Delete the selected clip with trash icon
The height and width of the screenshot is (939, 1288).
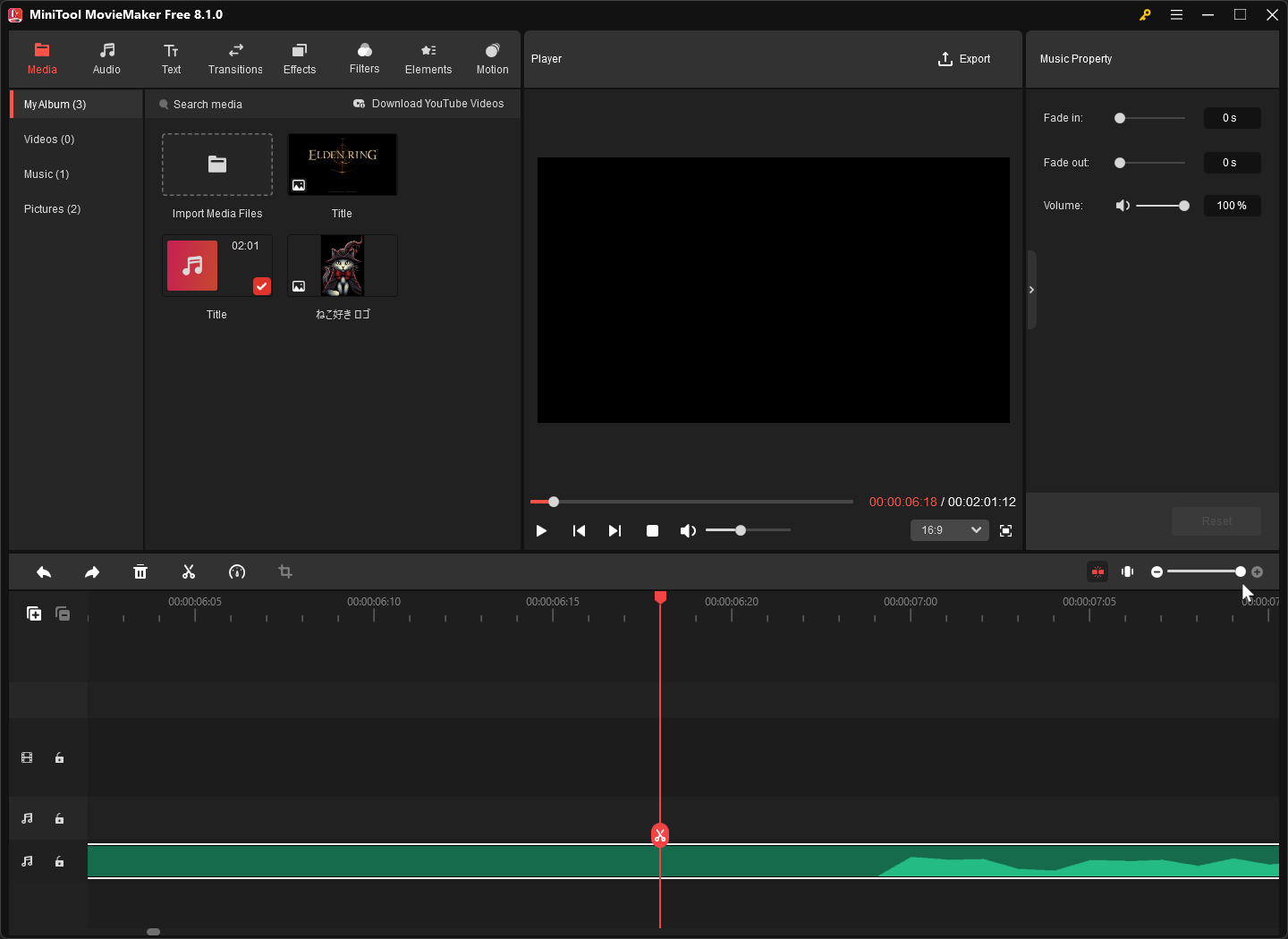tap(140, 572)
